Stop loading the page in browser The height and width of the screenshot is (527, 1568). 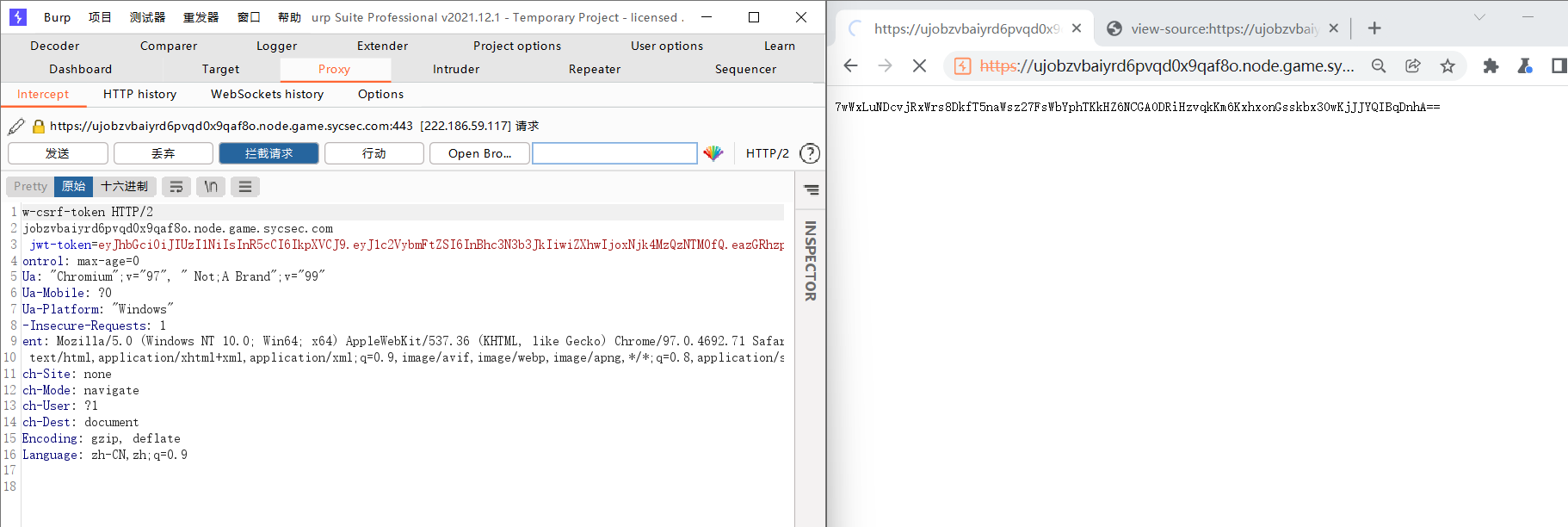point(919,65)
